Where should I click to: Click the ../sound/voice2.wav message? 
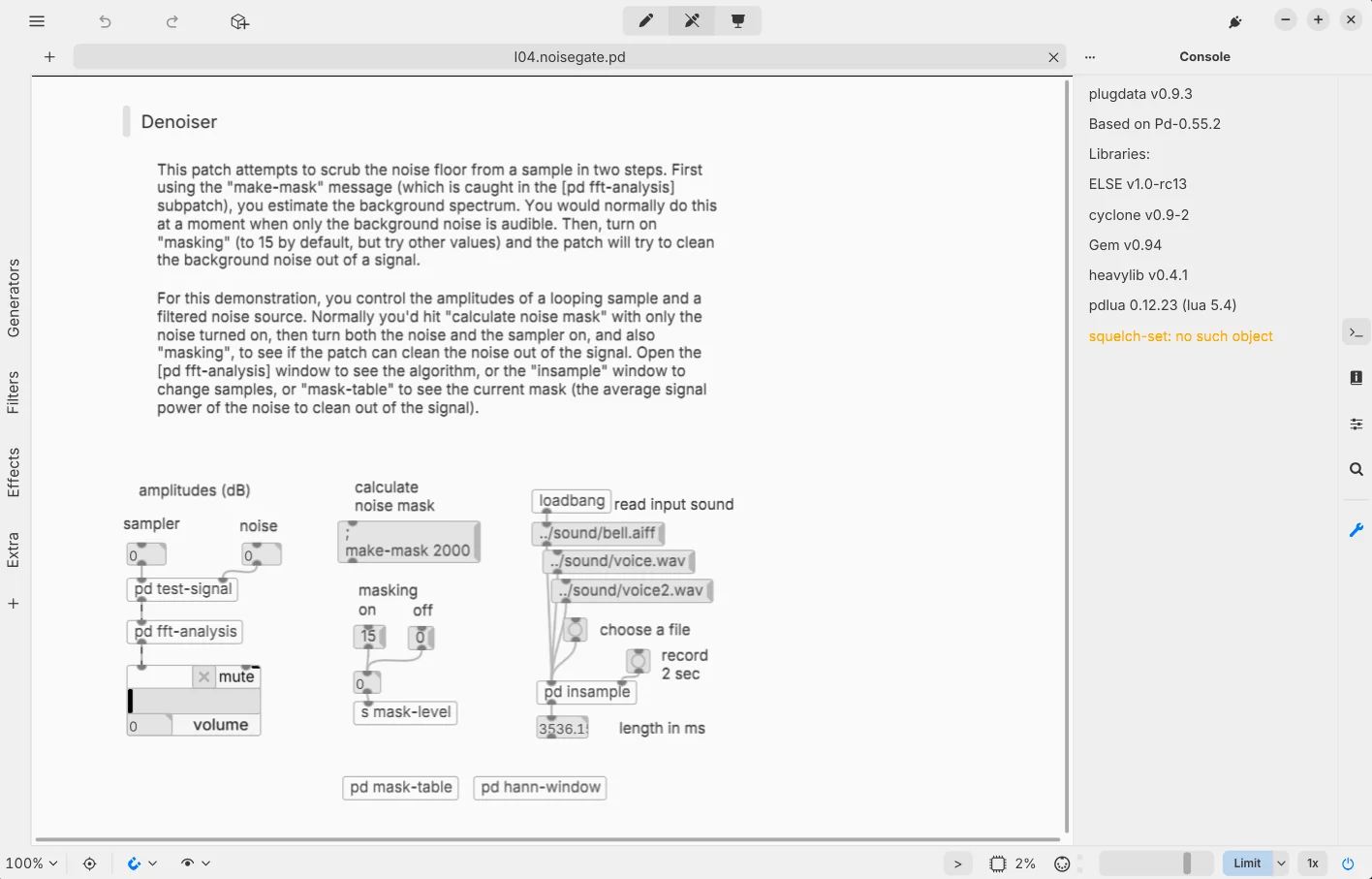(x=632, y=590)
